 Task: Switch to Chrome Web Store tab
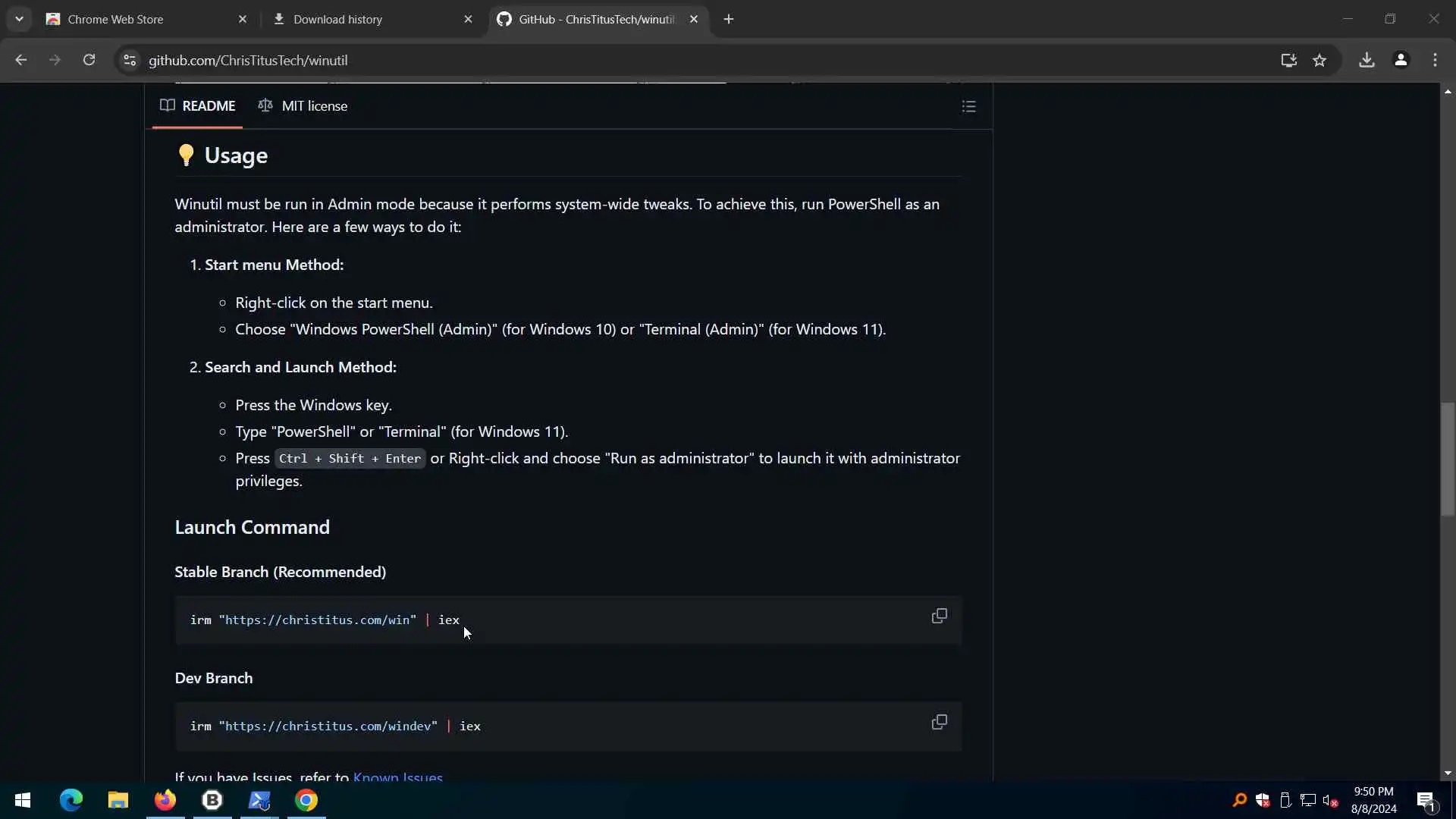pyautogui.click(x=115, y=19)
